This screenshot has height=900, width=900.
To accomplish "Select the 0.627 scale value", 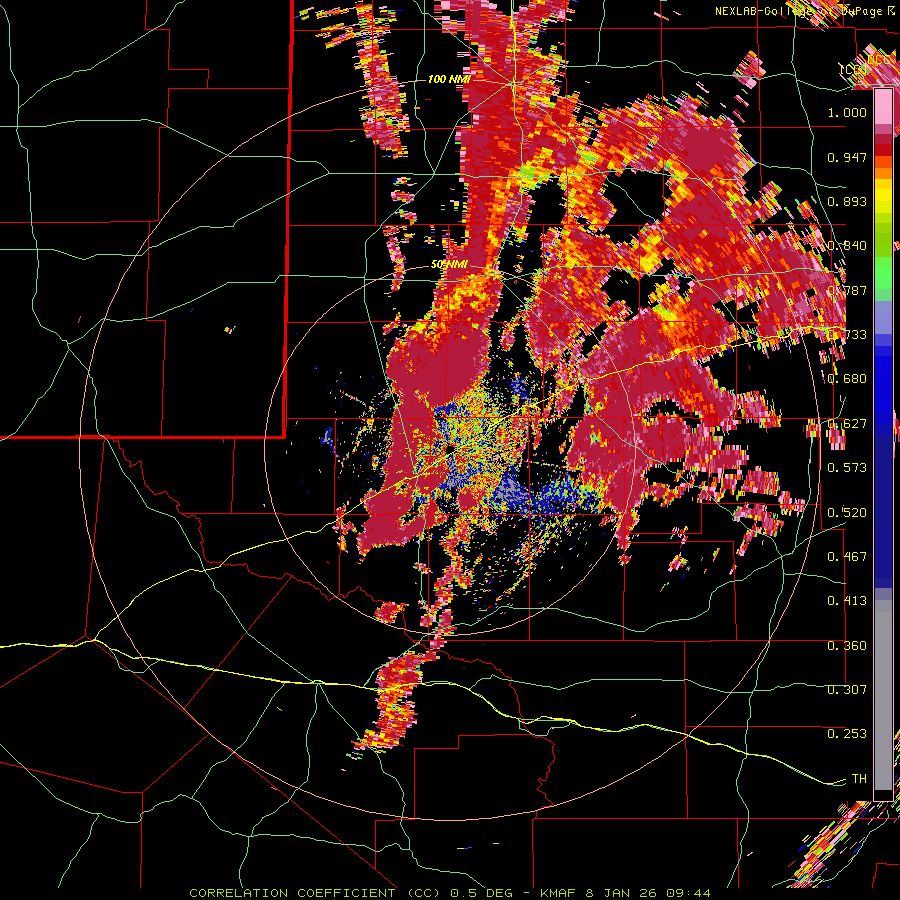I will (847, 424).
